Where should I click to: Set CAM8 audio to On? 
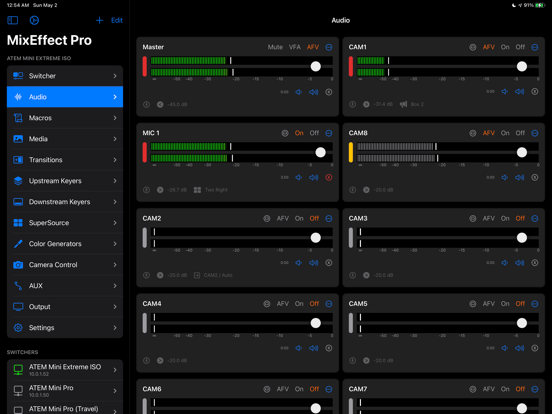pyautogui.click(x=505, y=133)
